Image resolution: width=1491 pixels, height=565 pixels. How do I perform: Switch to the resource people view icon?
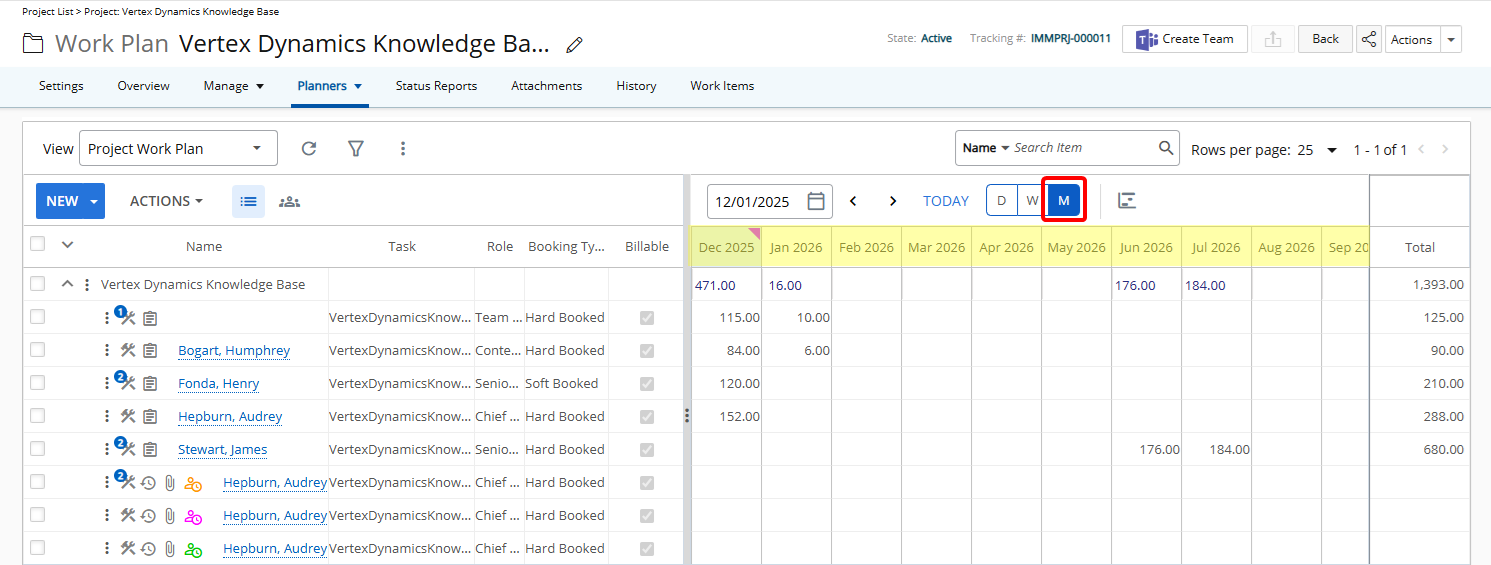[x=289, y=201]
